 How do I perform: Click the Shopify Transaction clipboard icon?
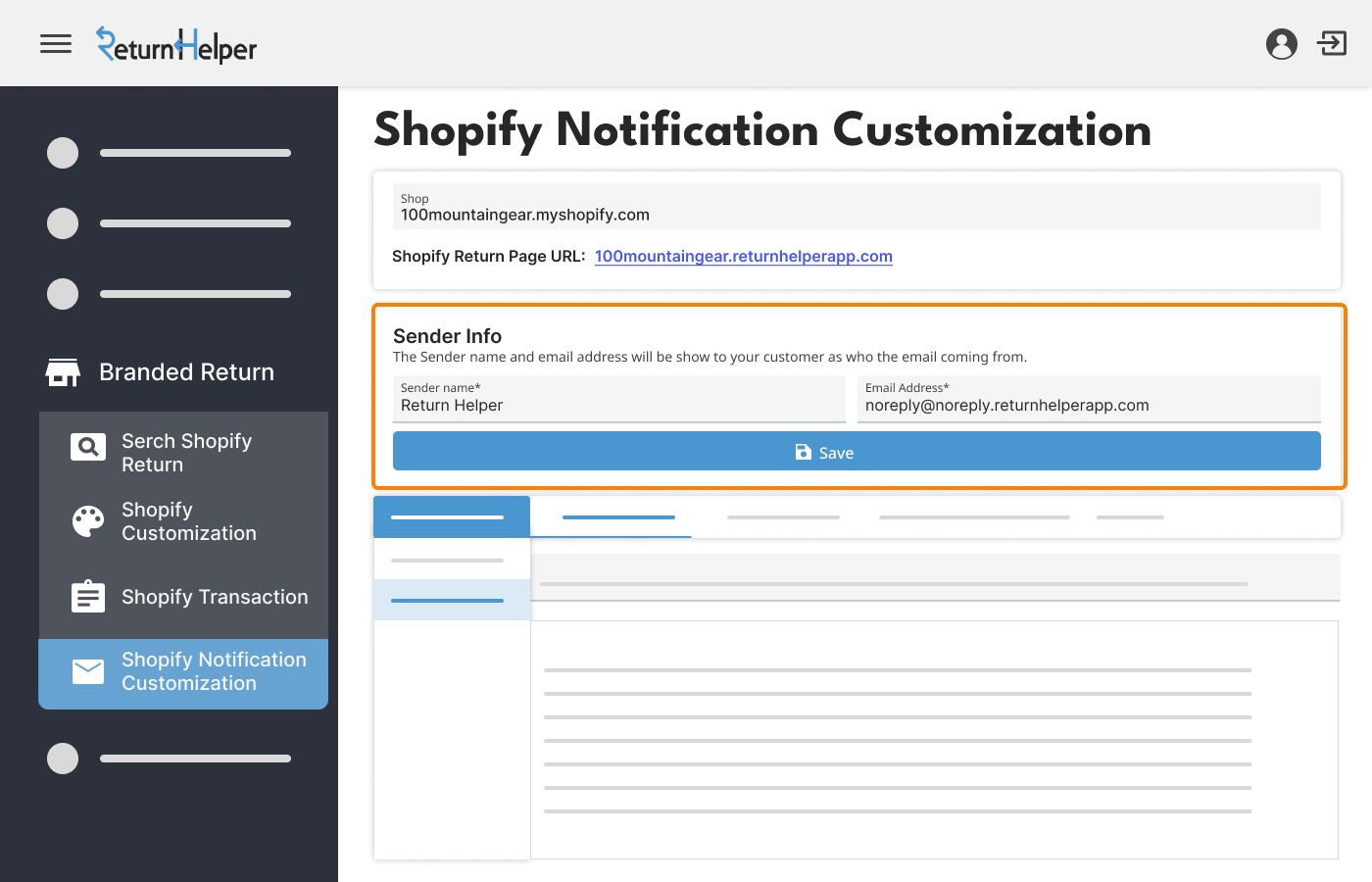click(x=88, y=596)
